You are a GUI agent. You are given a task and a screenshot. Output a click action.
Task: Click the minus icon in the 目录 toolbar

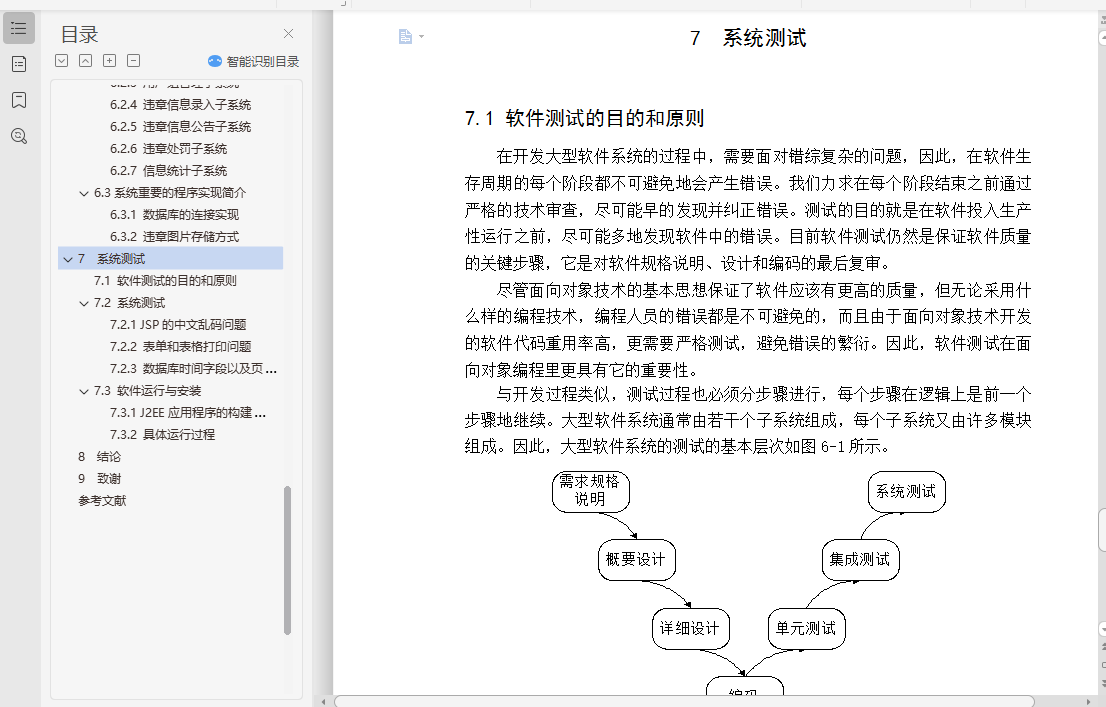(x=133, y=61)
